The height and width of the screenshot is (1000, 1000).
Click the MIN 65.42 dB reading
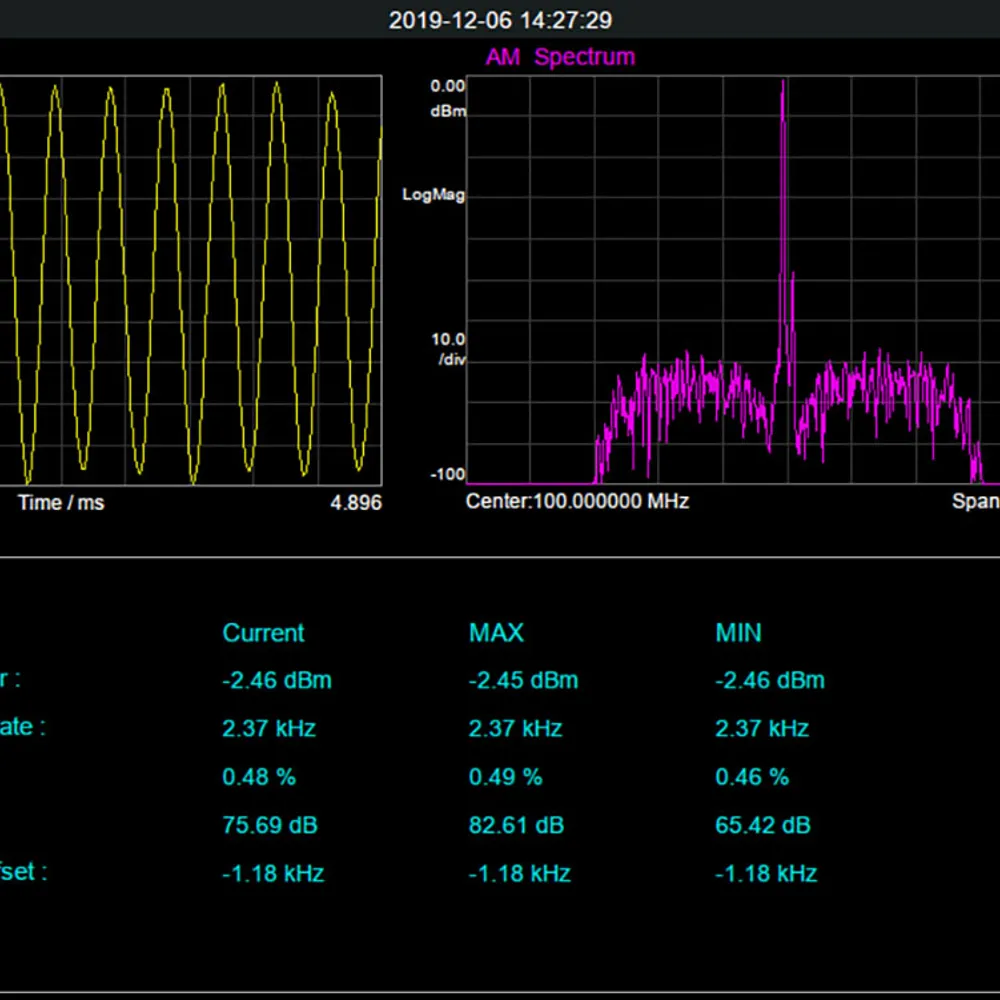click(762, 825)
